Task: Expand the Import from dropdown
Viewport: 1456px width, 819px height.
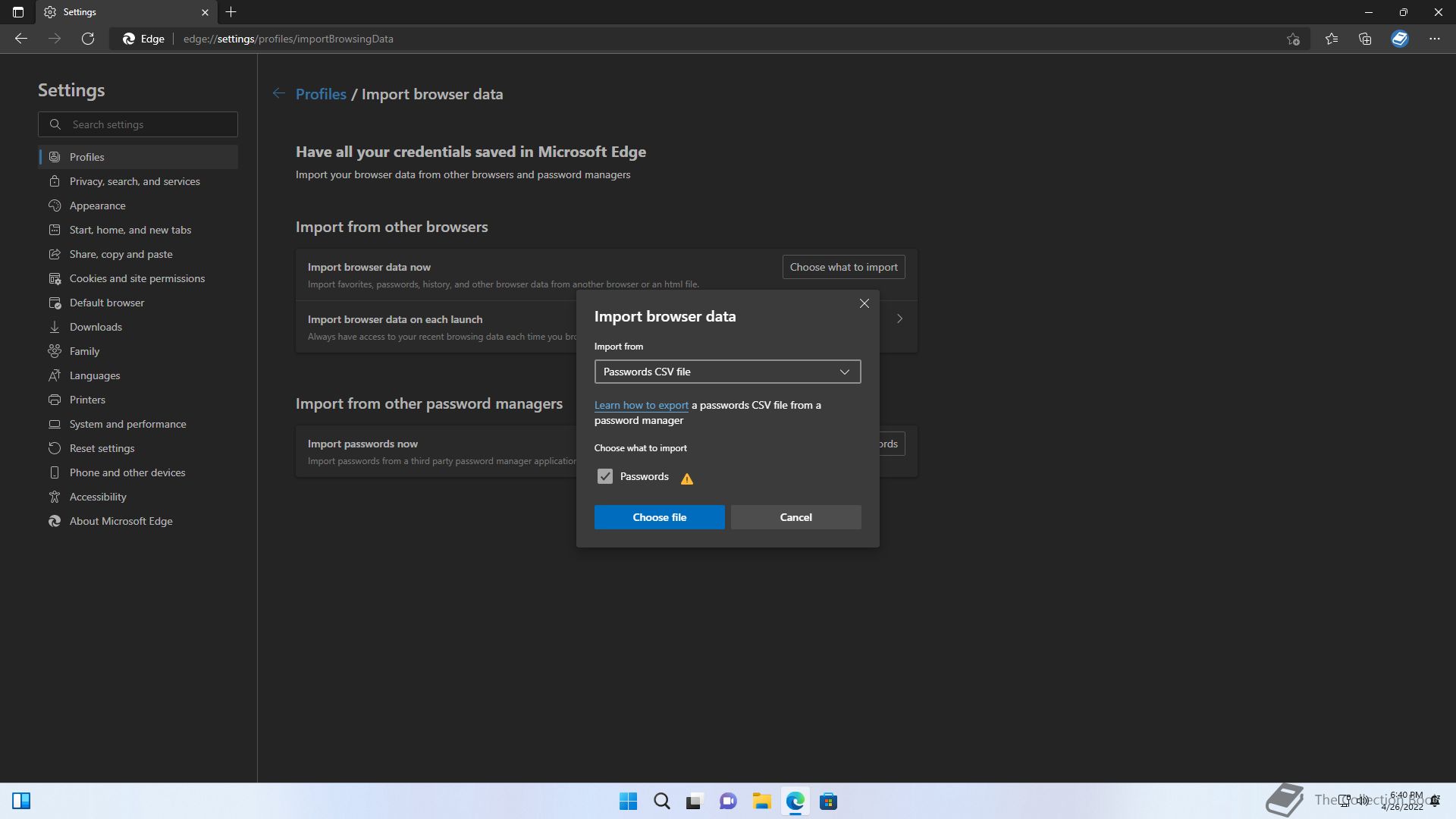Action: point(727,372)
